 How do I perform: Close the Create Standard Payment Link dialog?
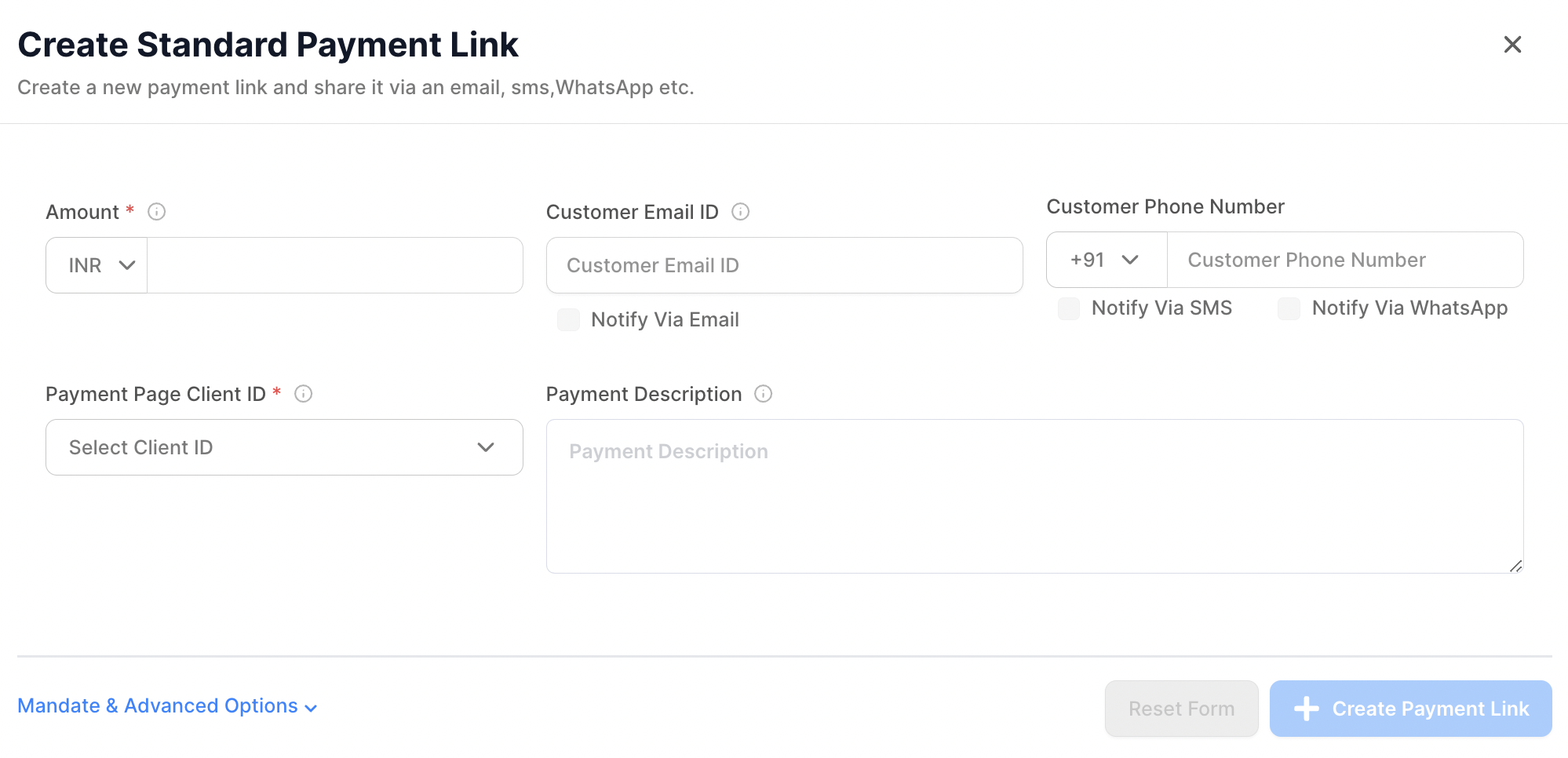(x=1512, y=45)
